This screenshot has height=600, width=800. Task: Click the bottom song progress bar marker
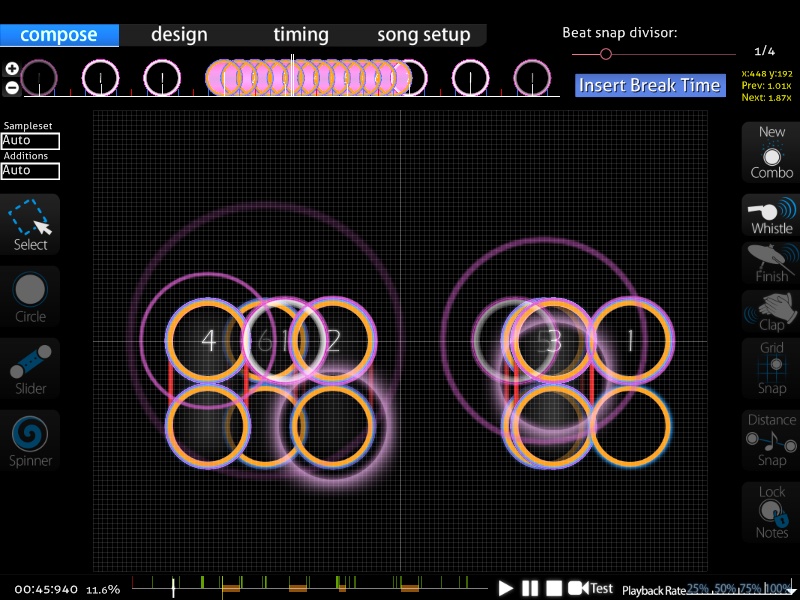pyautogui.click(x=173, y=588)
